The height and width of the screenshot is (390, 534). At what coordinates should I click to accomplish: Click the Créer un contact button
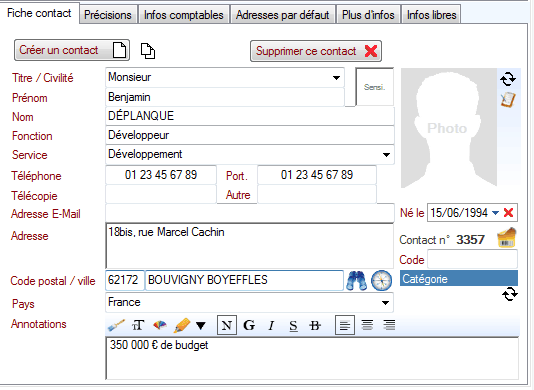72,50
